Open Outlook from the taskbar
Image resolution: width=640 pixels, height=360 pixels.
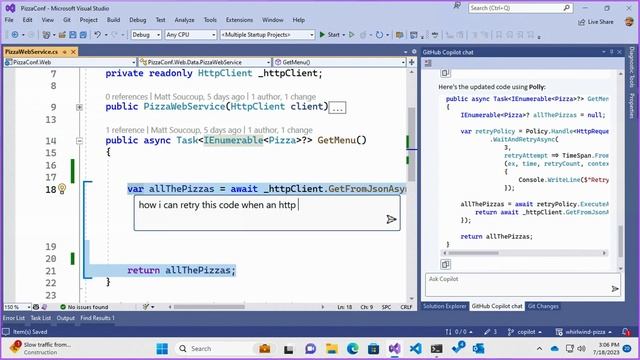click(478, 349)
